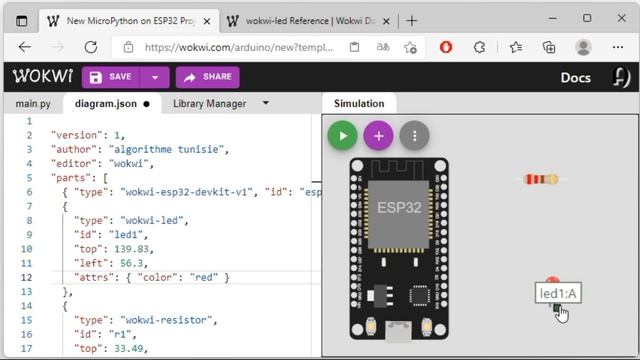The image size is (640, 360).
Task: Click the led1 anode pin on canvas
Action: click(557, 308)
